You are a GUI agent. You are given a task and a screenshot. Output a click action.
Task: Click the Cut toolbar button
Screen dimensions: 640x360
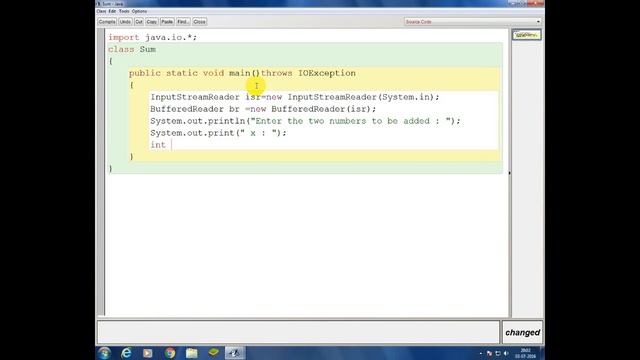139,22
